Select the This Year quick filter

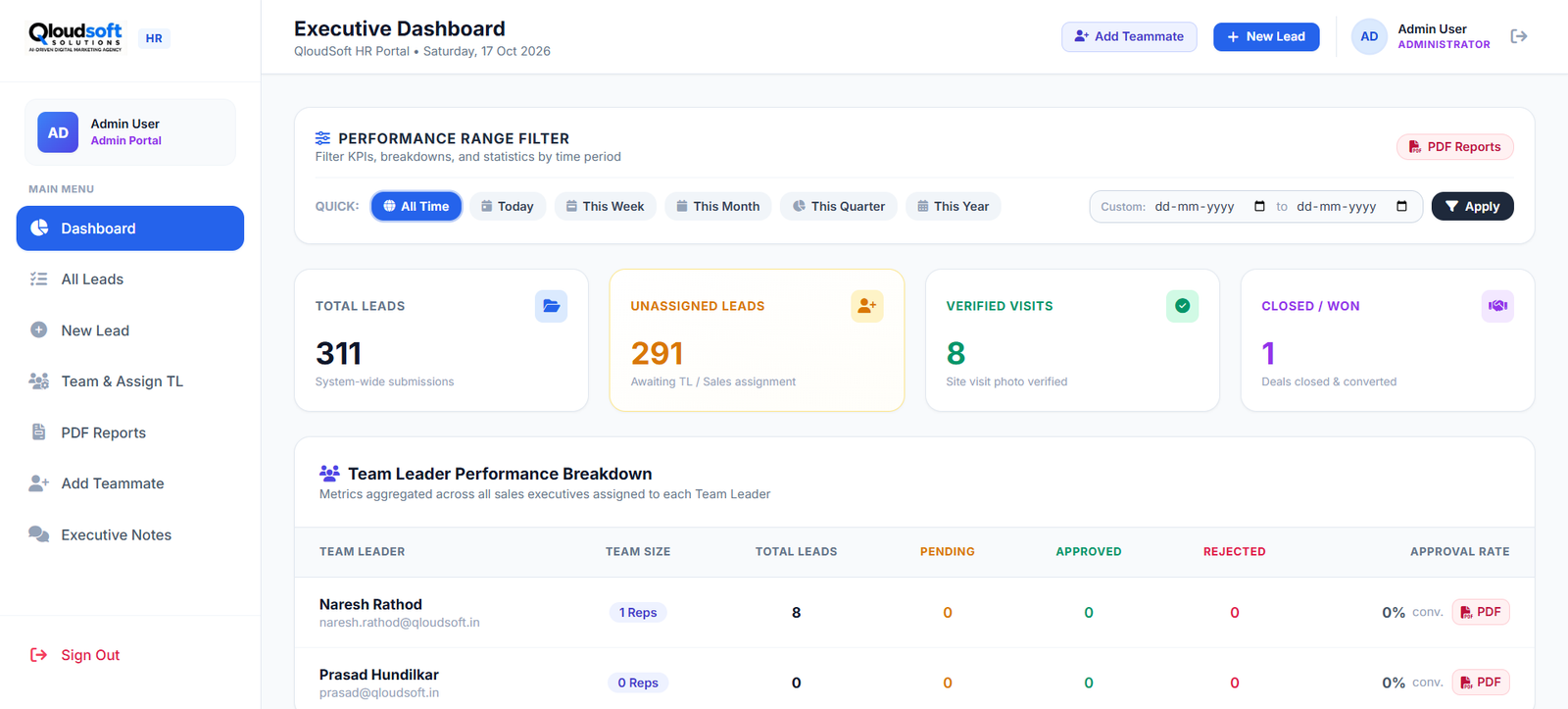[x=954, y=206]
